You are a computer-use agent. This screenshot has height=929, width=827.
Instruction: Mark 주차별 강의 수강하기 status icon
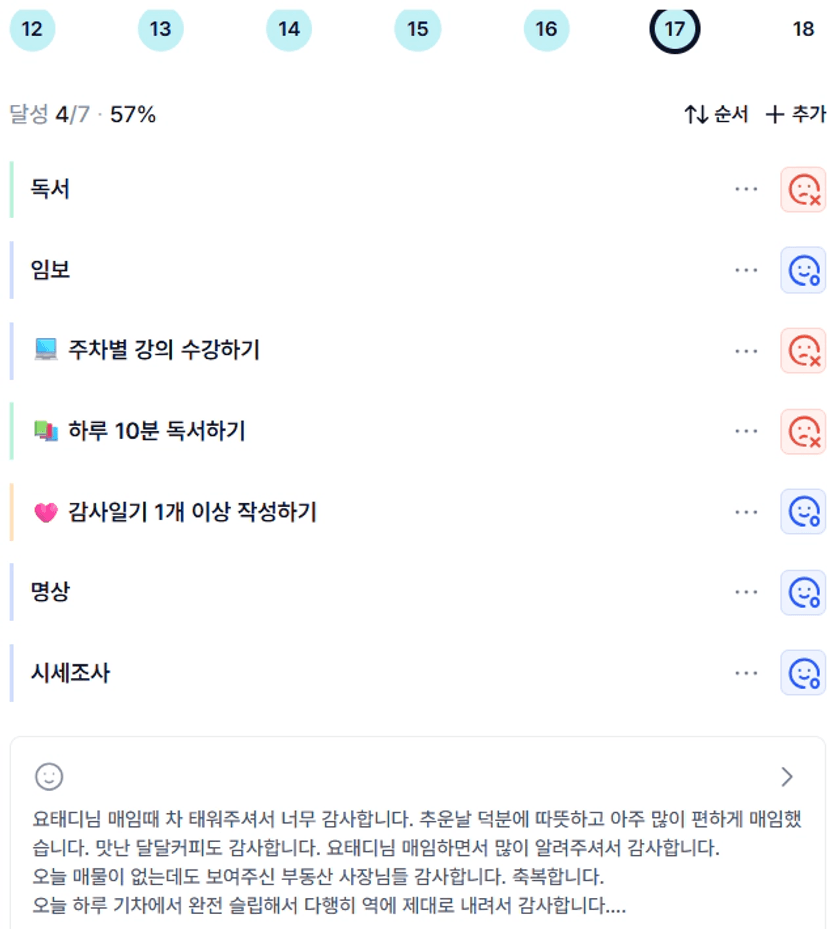pyautogui.click(x=803, y=350)
